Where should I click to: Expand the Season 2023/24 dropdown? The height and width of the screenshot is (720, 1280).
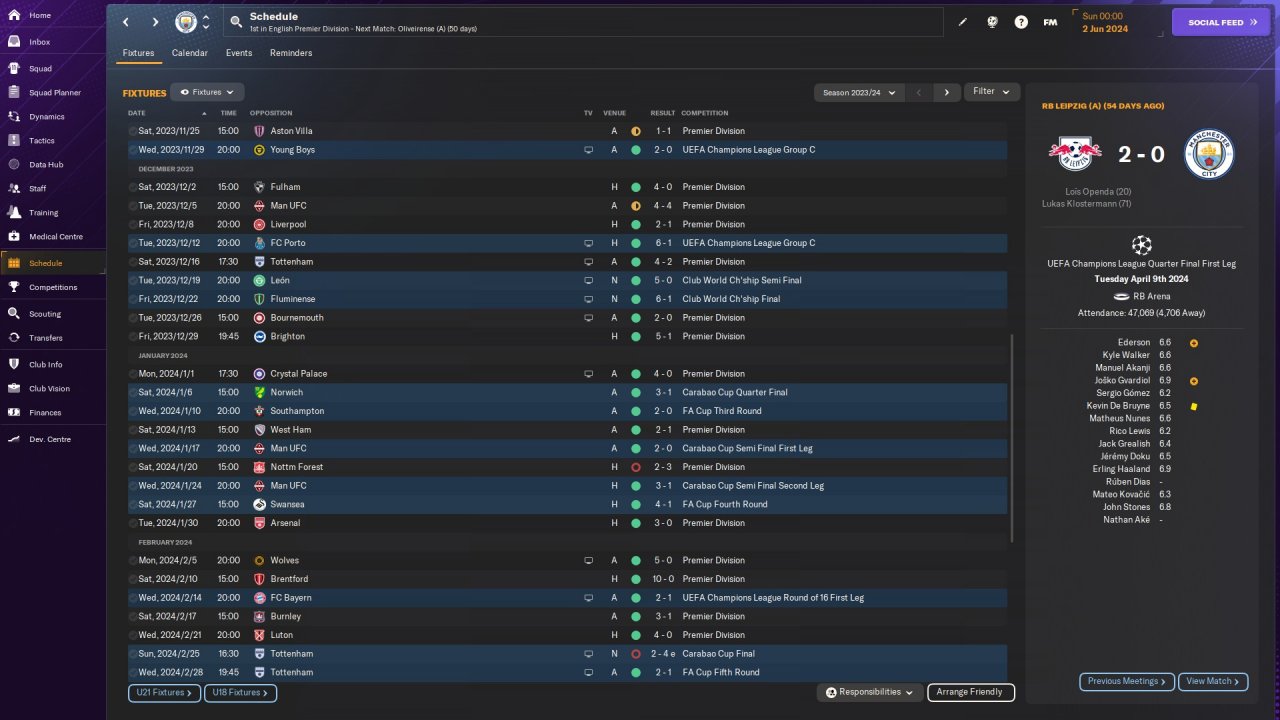(859, 92)
